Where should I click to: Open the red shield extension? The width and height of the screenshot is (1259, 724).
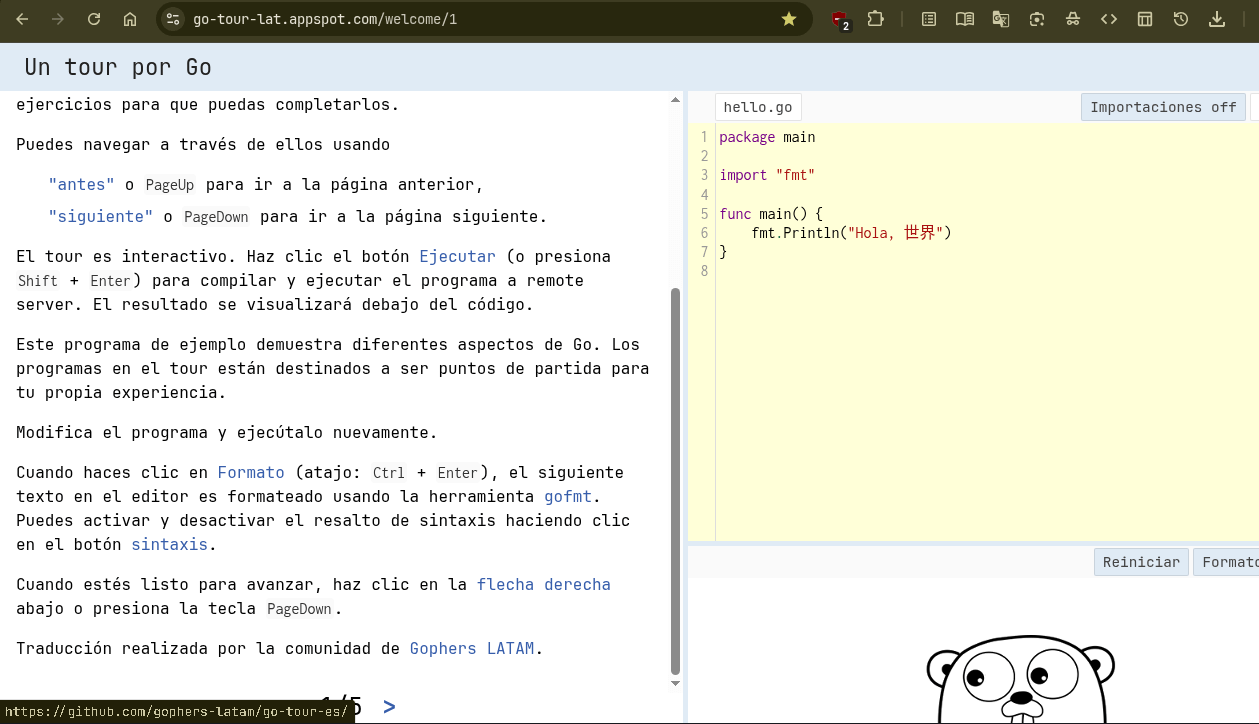[x=840, y=19]
